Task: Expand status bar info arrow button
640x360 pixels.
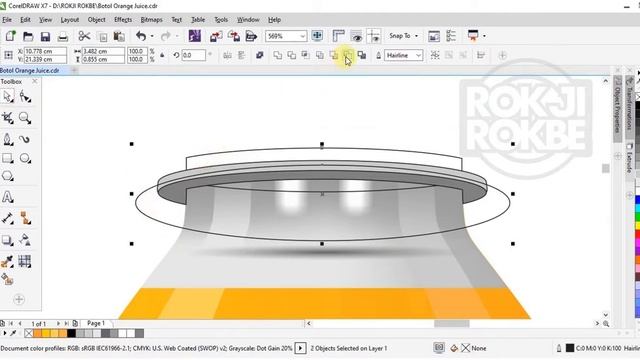Action: [300, 348]
